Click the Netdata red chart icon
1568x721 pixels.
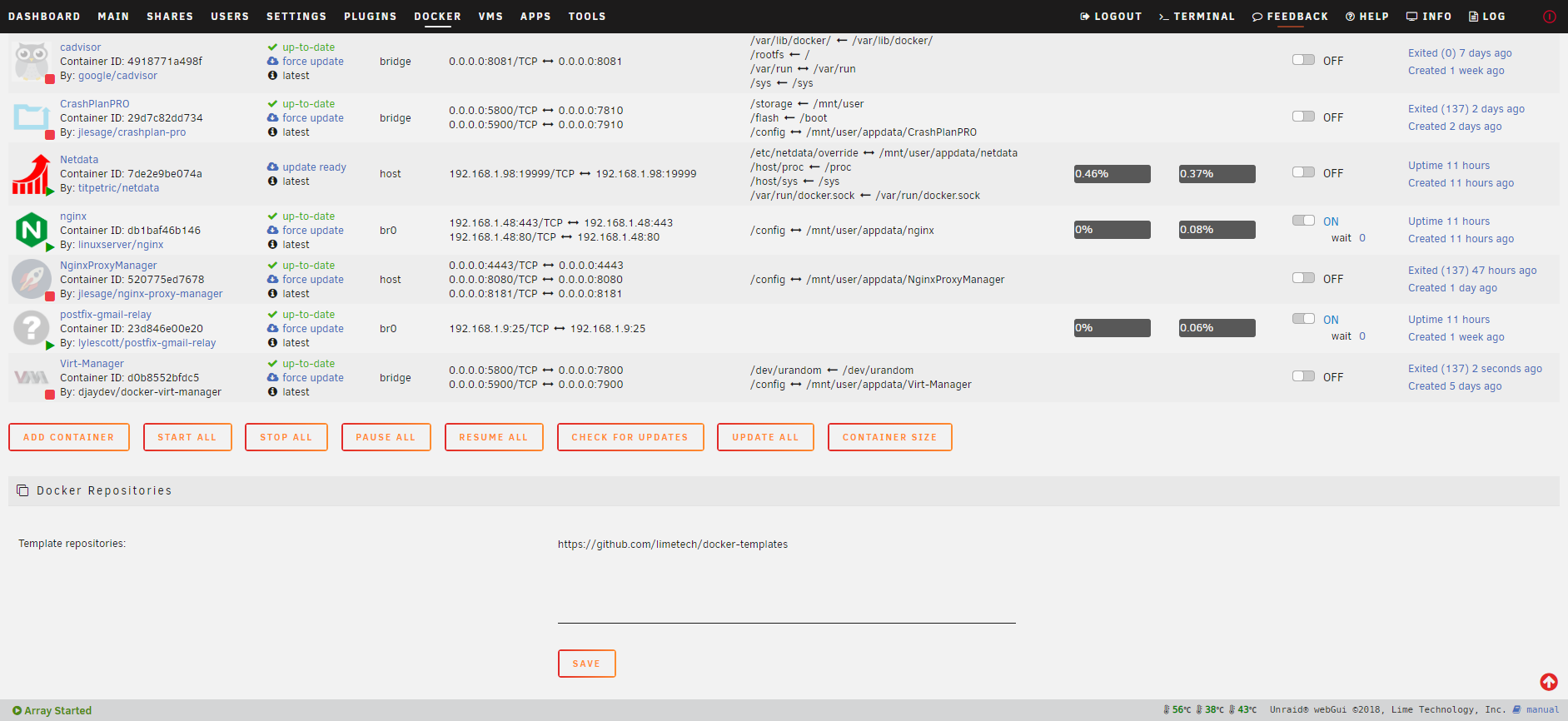pos(32,174)
